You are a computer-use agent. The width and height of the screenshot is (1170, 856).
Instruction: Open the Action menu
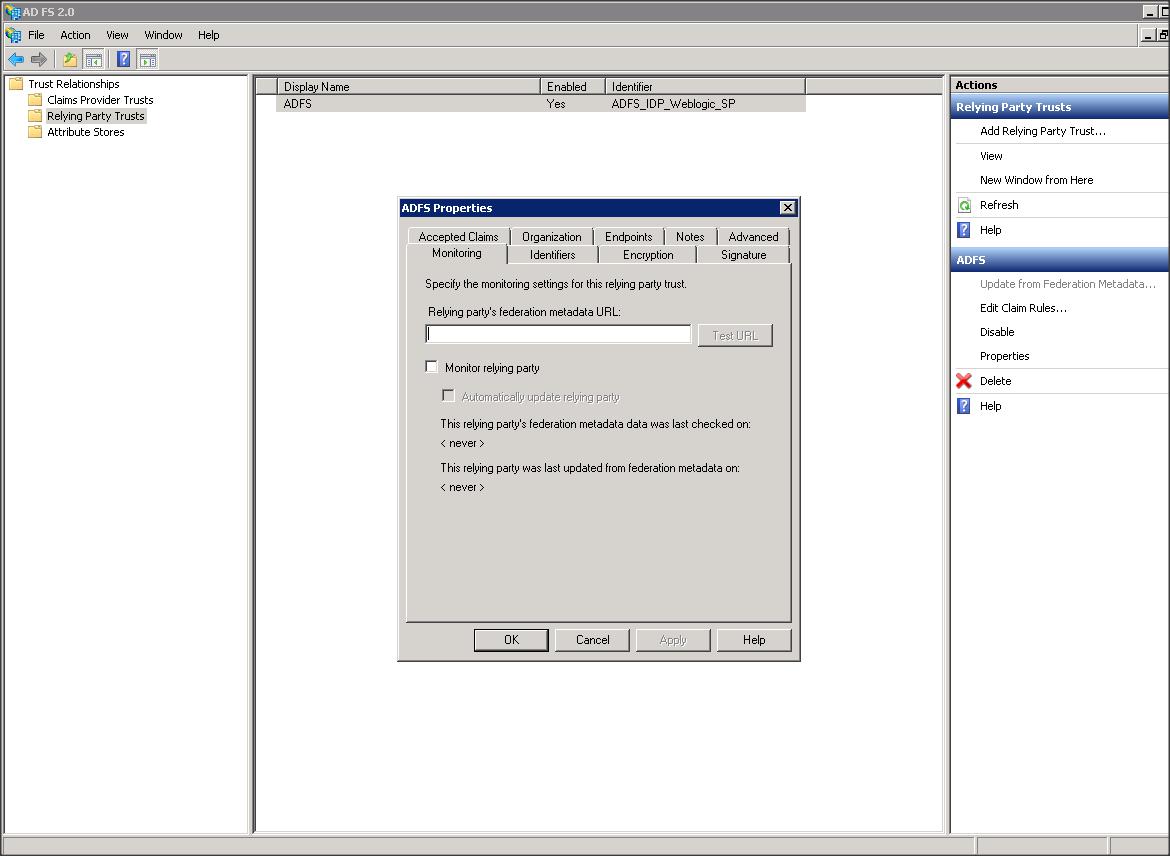(x=75, y=35)
